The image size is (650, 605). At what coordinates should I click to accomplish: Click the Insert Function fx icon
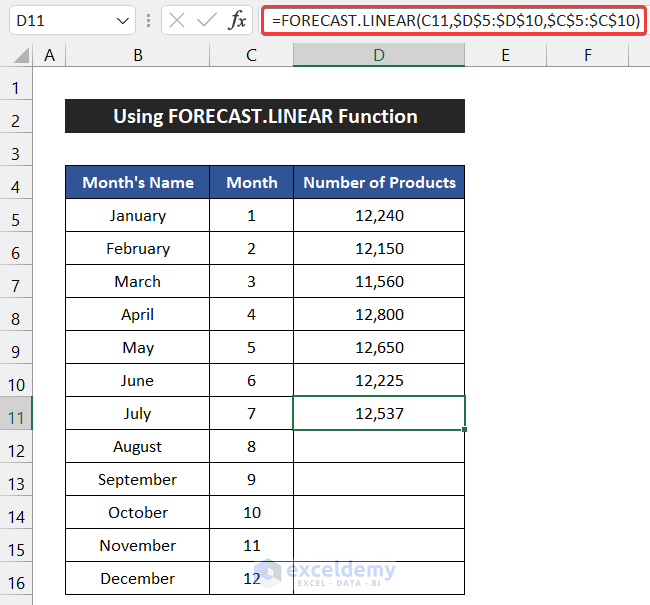(237, 20)
